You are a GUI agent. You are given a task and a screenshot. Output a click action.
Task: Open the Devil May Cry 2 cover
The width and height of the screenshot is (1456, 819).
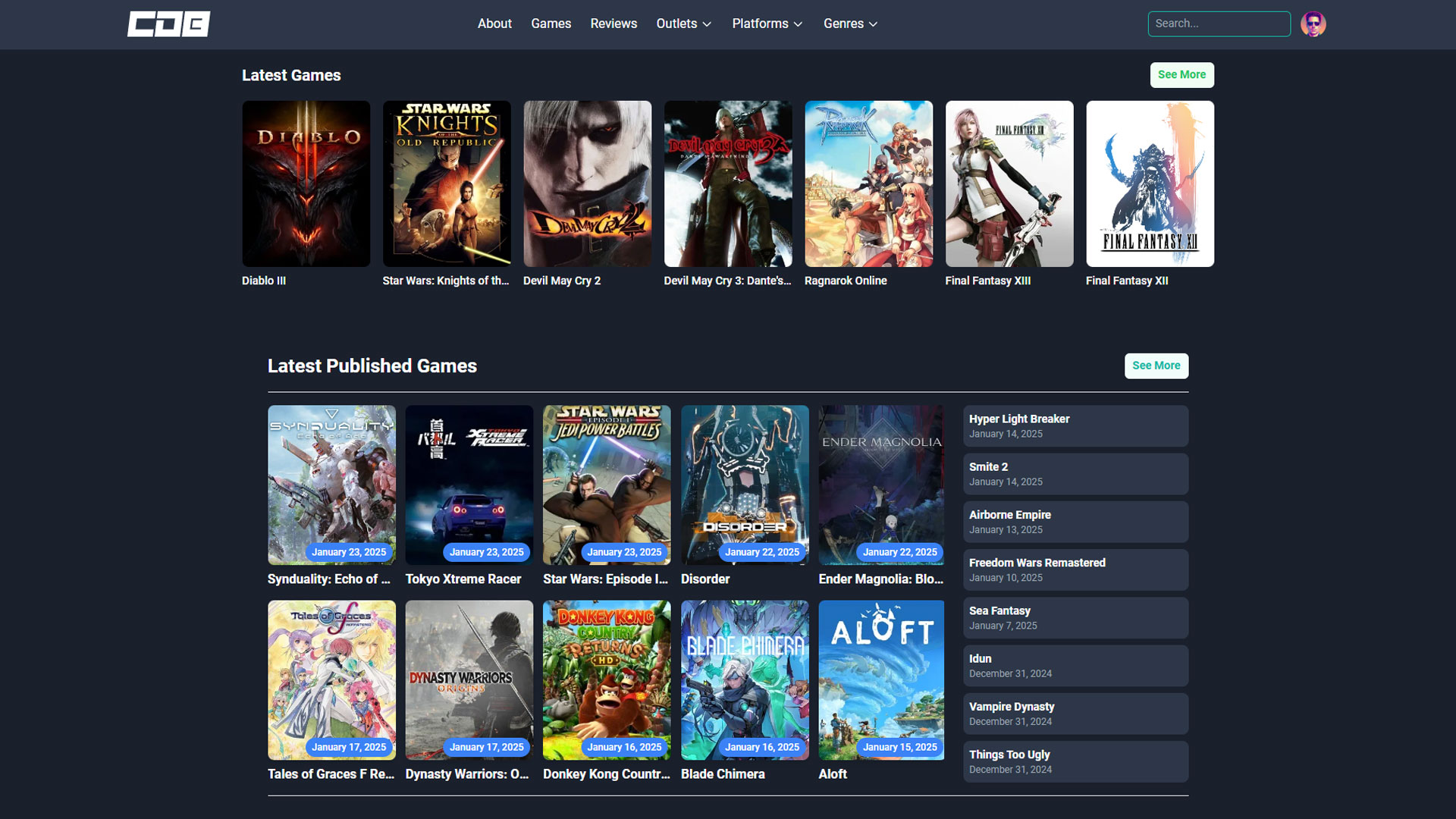click(588, 184)
